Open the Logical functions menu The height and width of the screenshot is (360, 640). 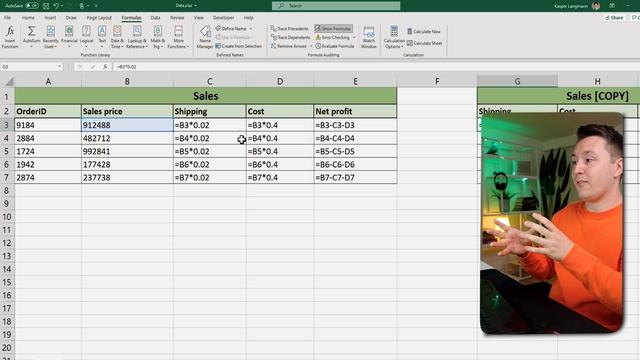click(x=86, y=37)
